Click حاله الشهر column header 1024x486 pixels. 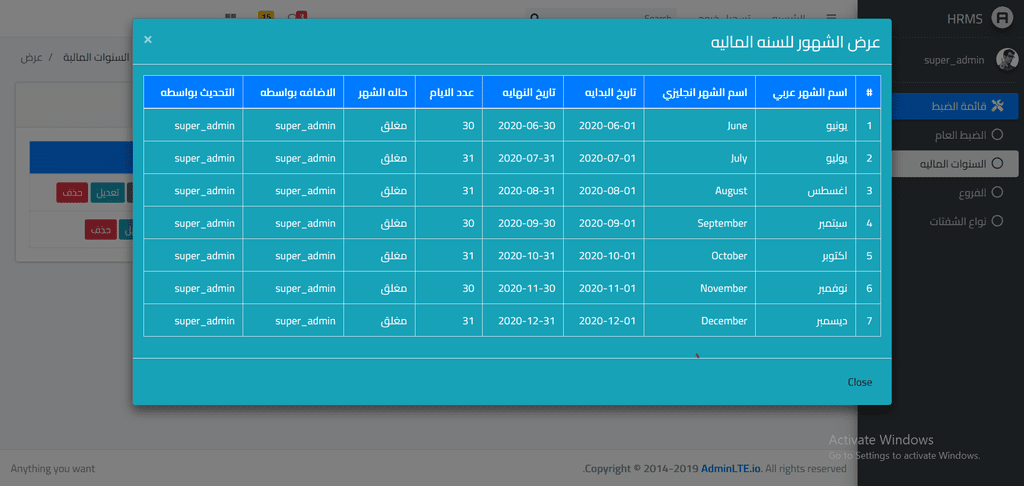click(x=379, y=92)
